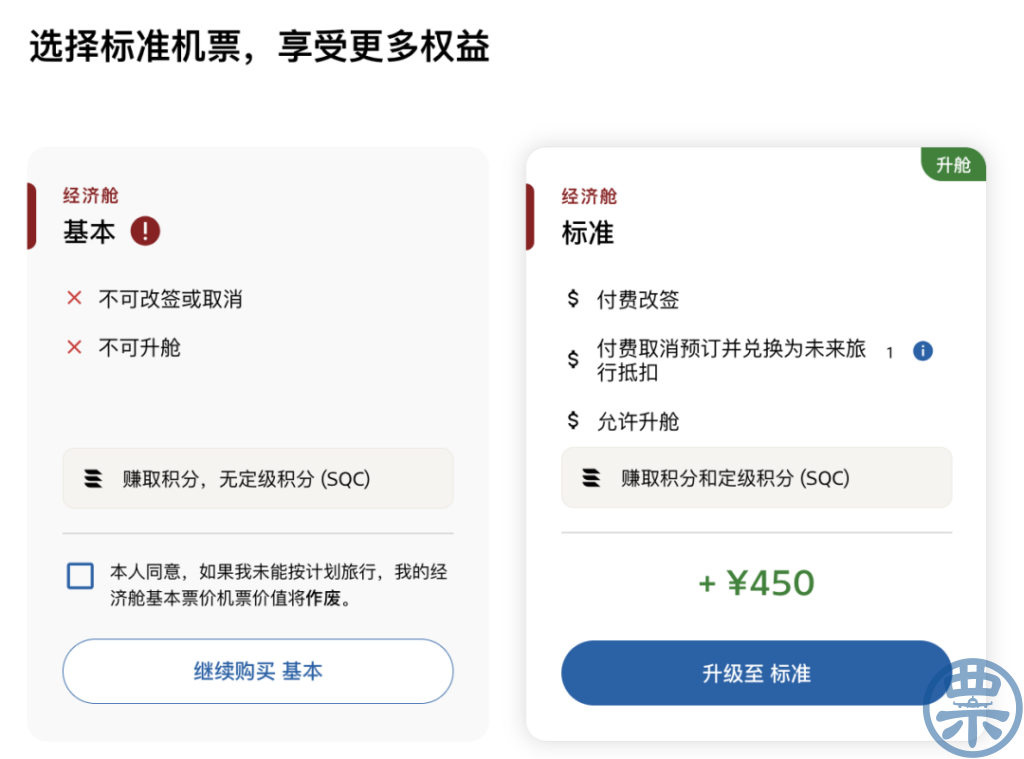Click the red warning icon beside 基本
The height and width of the screenshot is (759, 1024).
point(145,231)
